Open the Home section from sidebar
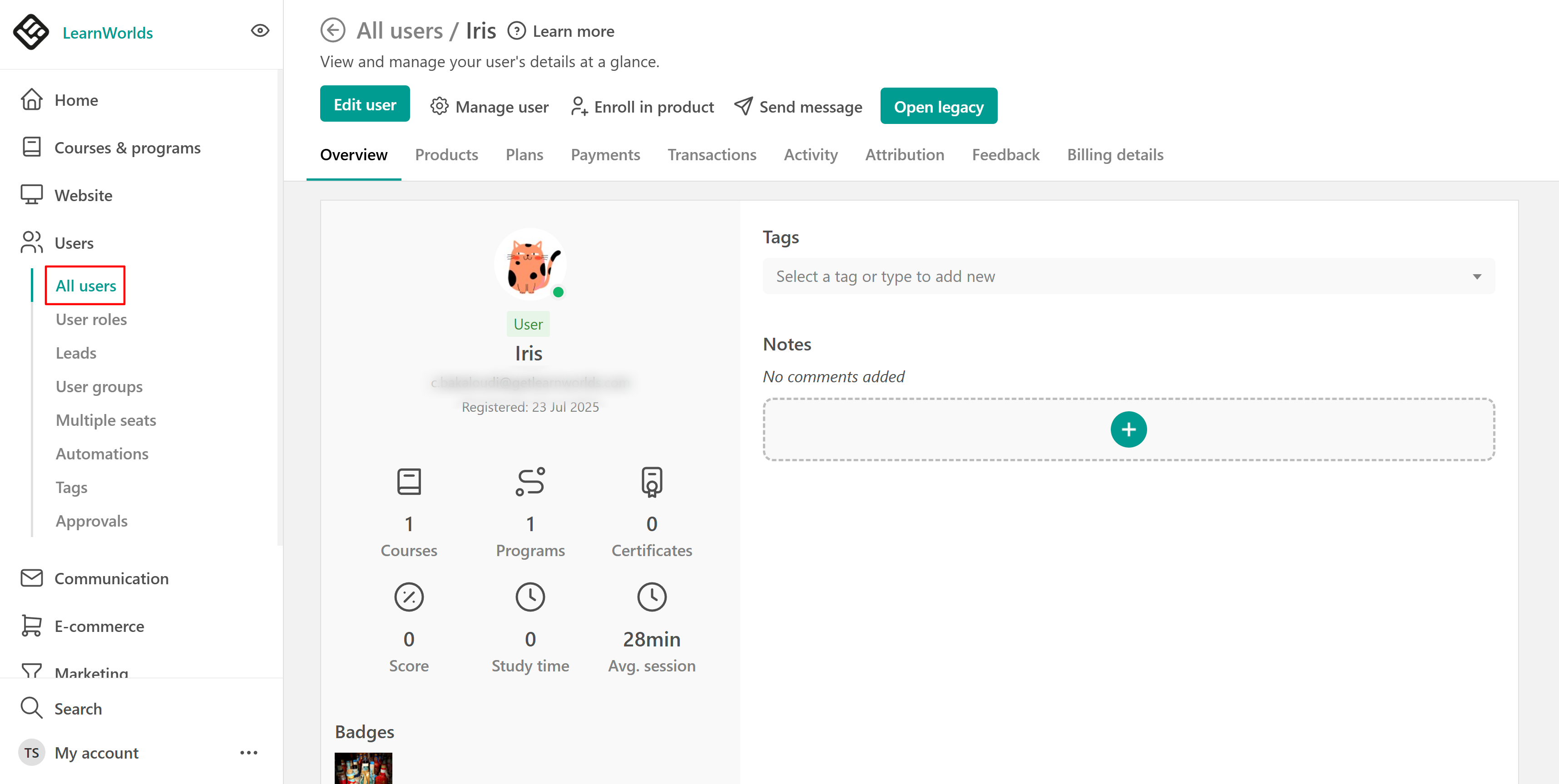Image resolution: width=1559 pixels, height=784 pixels. (76, 100)
